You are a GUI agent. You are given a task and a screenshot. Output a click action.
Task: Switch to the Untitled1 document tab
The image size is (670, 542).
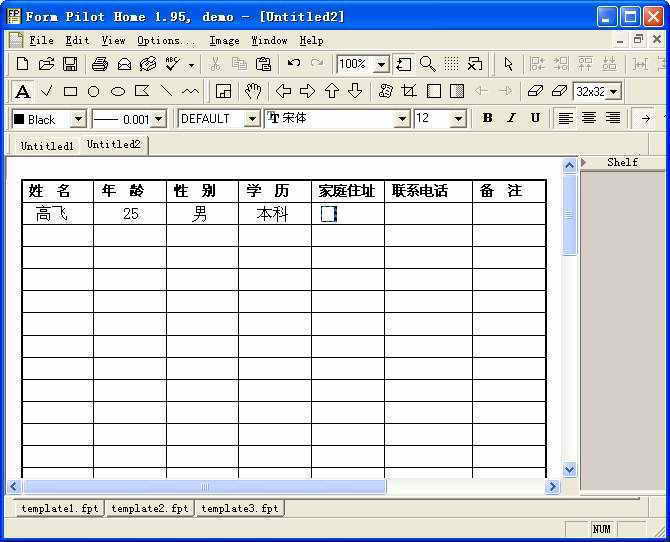(x=47, y=146)
